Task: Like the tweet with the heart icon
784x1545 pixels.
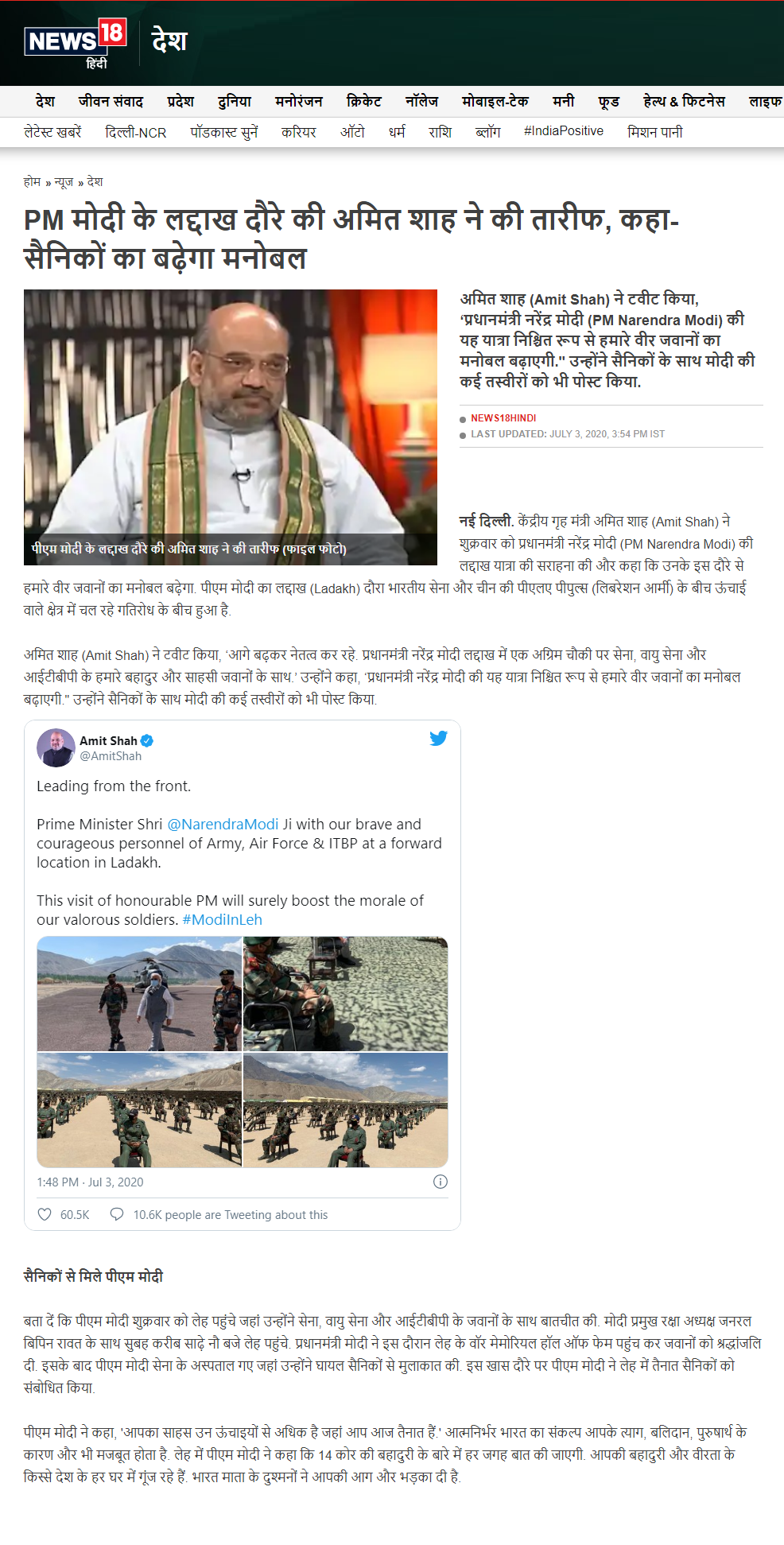Action: pos(45,1214)
